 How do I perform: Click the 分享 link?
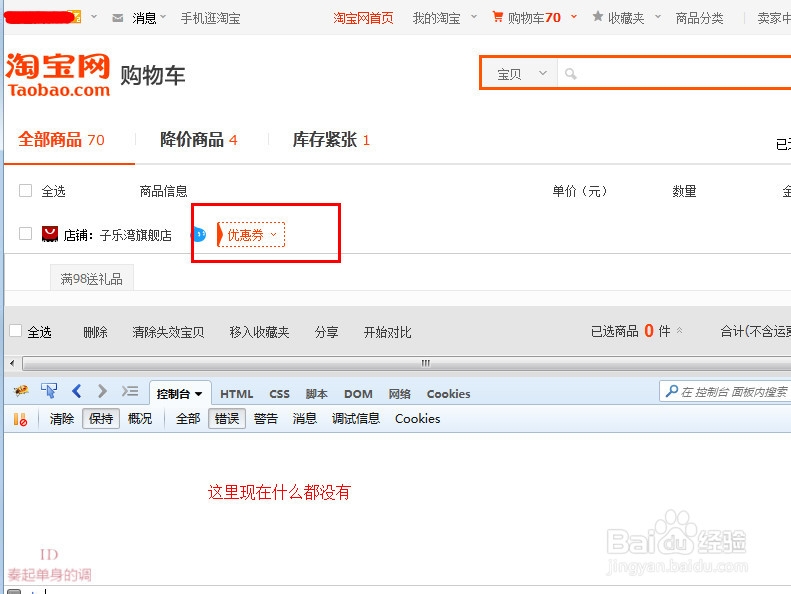click(x=326, y=332)
